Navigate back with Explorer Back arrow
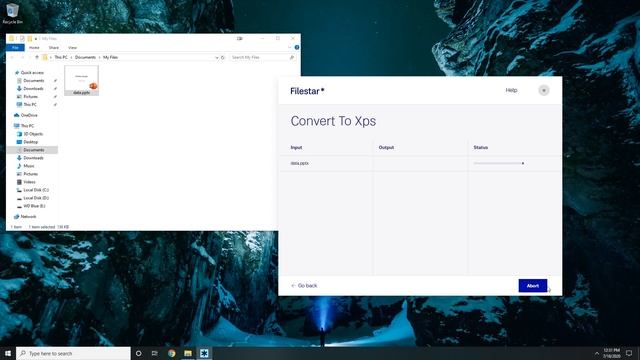 12,58
